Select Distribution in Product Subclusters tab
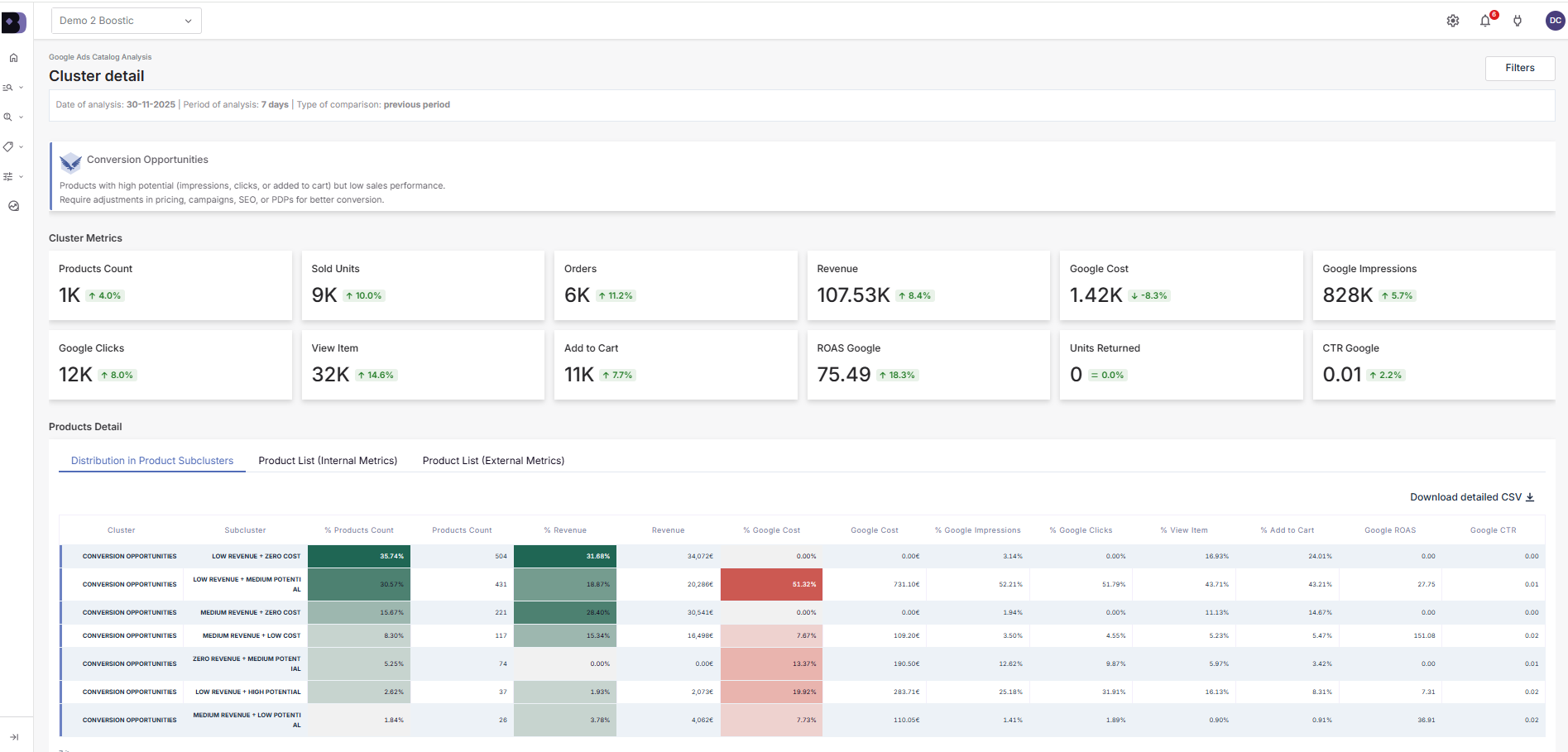The height and width of the screenshot is (752, 1568). point(152,461)
